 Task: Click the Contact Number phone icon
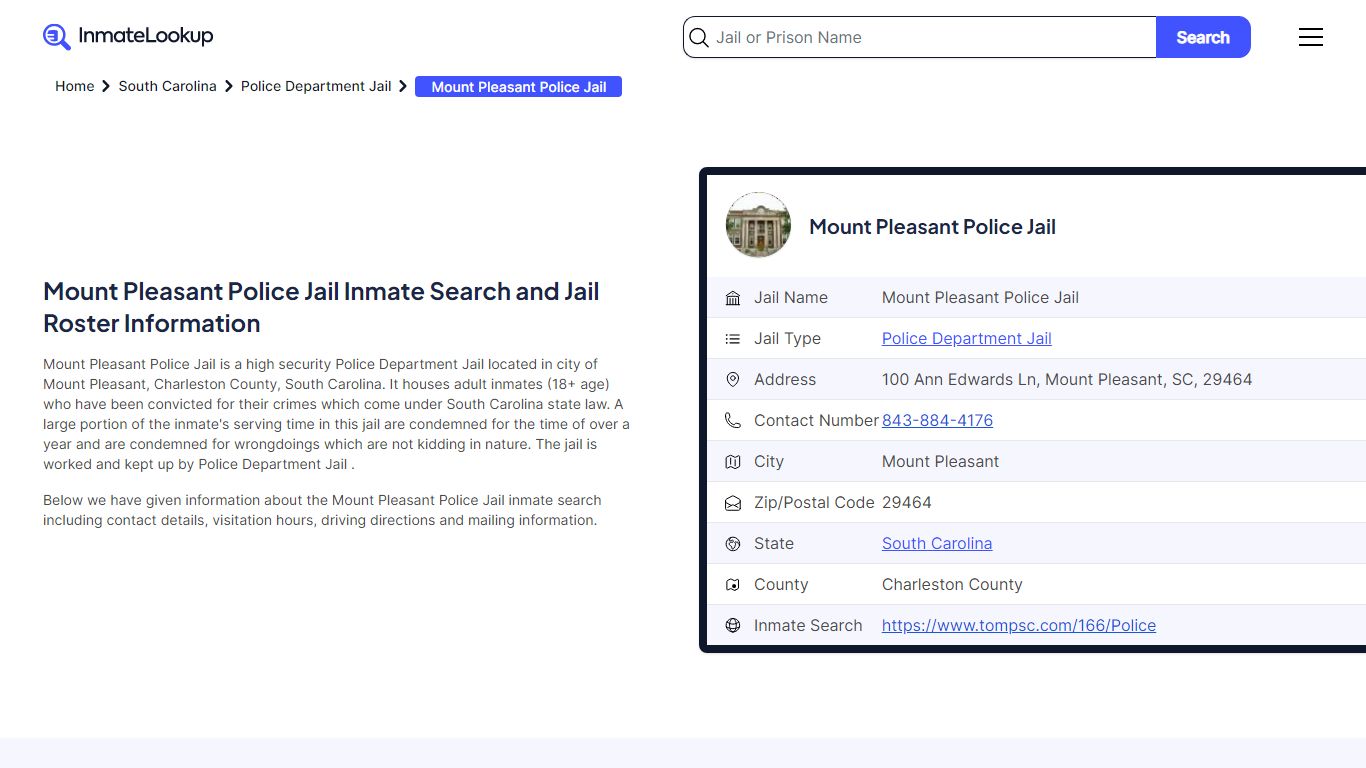(x=733, y=421)
